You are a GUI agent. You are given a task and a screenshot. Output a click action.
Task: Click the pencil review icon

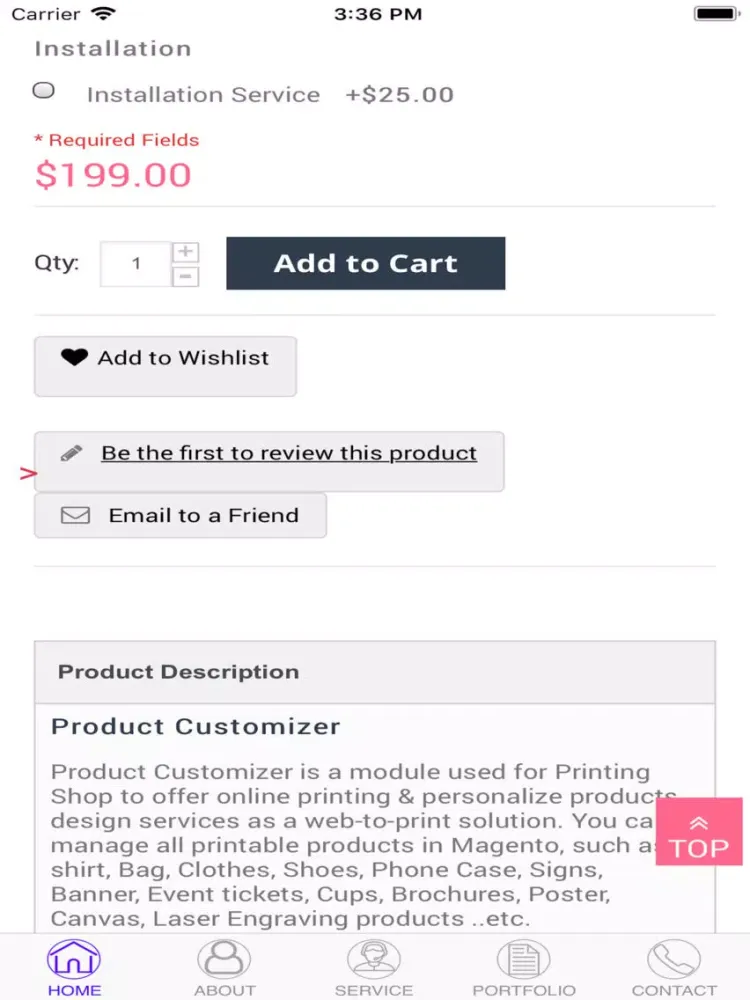coord(71,453)
